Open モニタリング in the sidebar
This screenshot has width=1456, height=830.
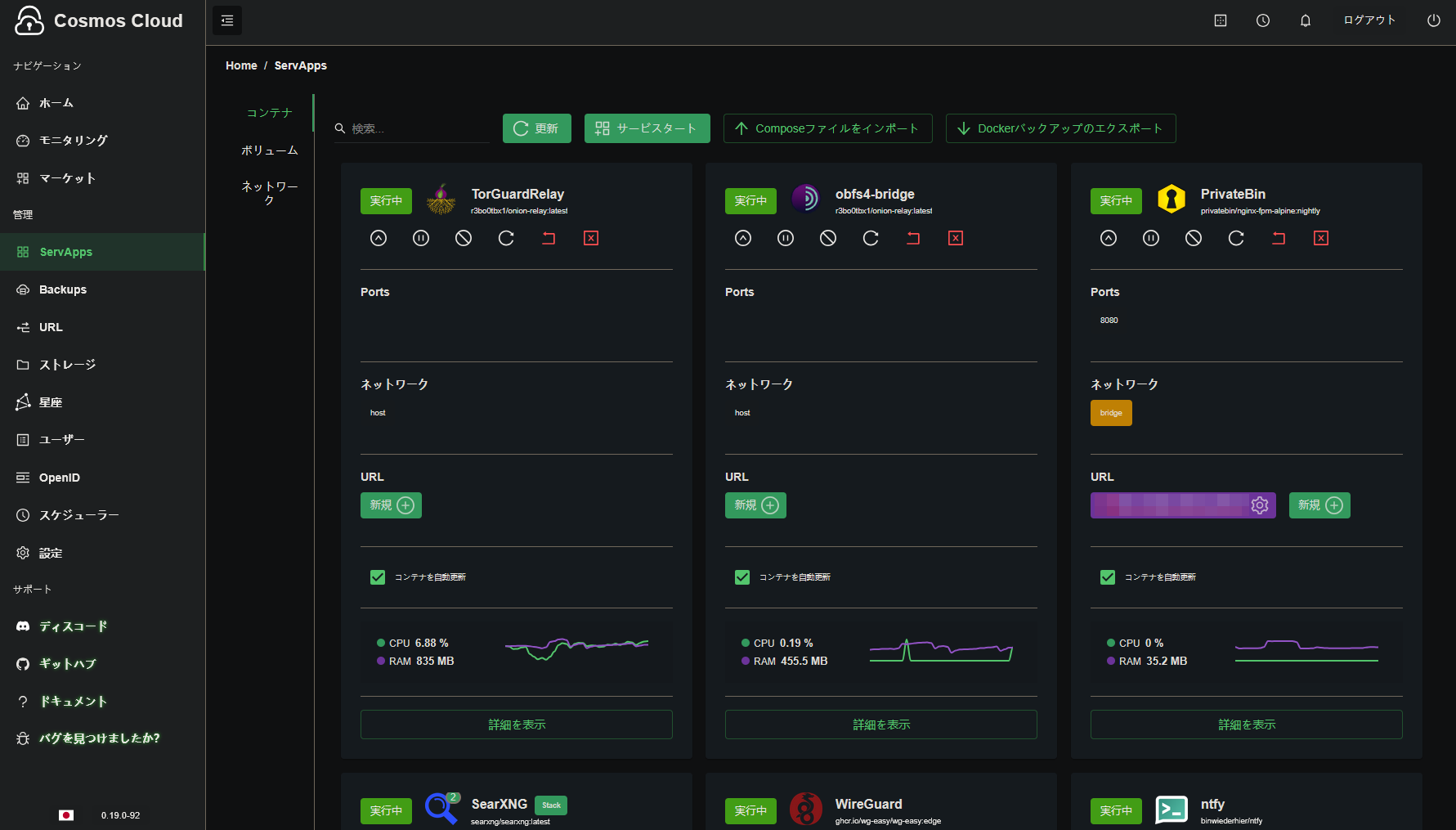coord(74,141)
